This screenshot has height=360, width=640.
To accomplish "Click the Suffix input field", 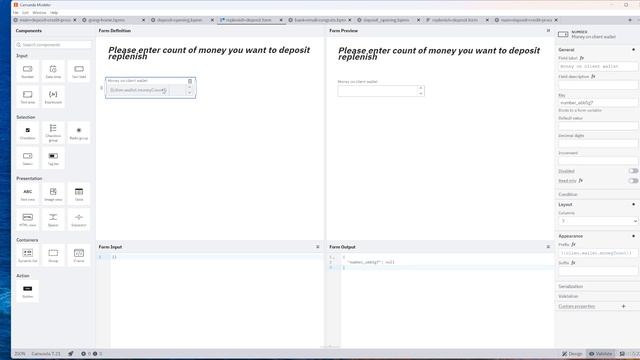I will [x=598, y=271].
